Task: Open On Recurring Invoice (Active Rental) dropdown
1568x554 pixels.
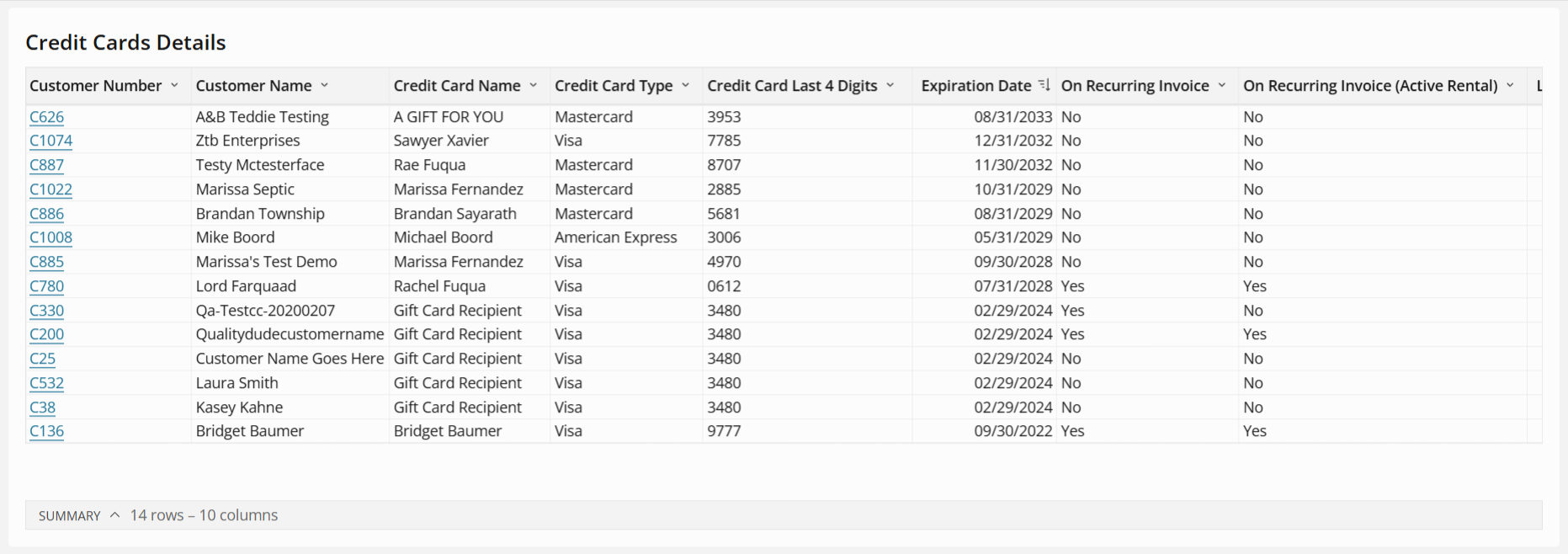Action: [x=1510, y=85]
